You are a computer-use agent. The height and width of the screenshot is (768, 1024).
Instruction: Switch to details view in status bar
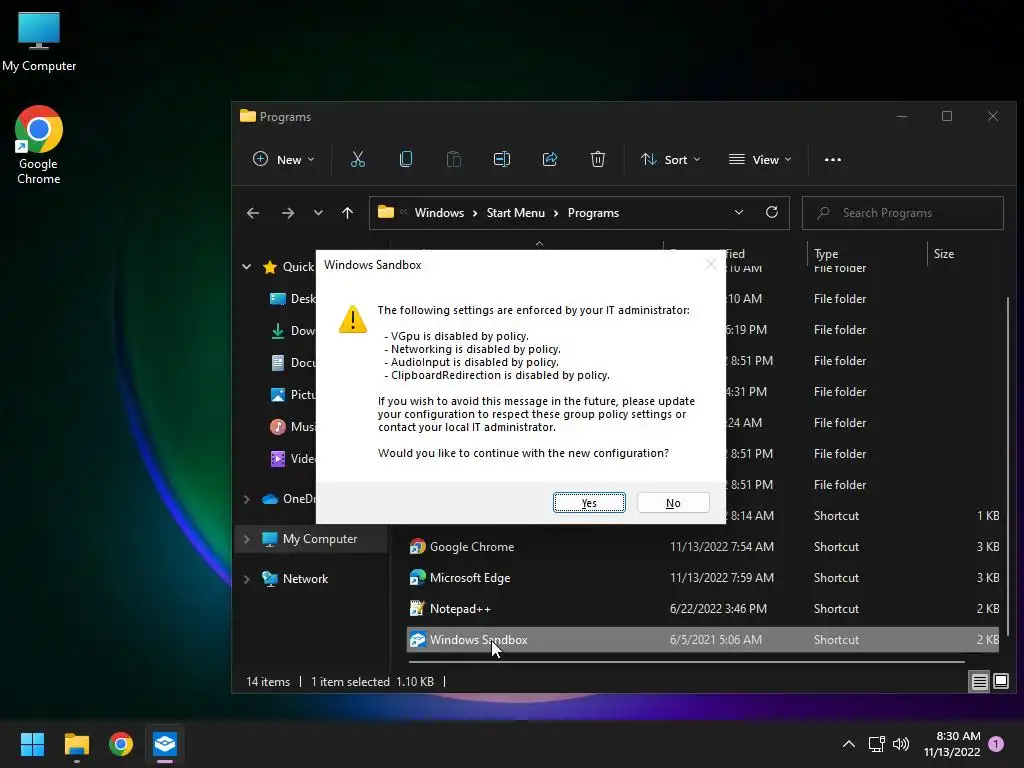[x=980, y=682]
